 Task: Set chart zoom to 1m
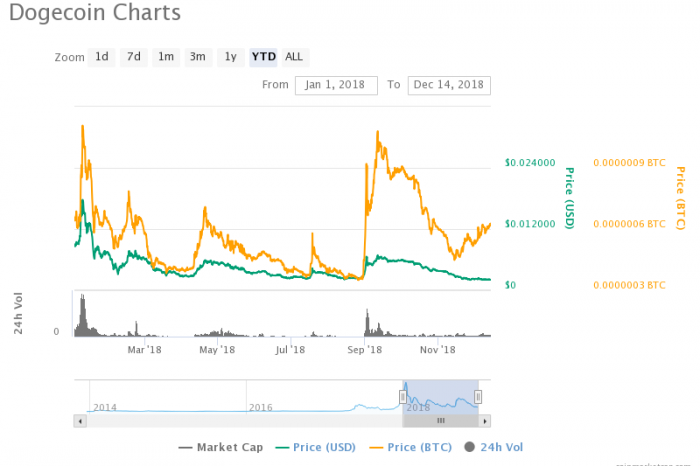166,57
